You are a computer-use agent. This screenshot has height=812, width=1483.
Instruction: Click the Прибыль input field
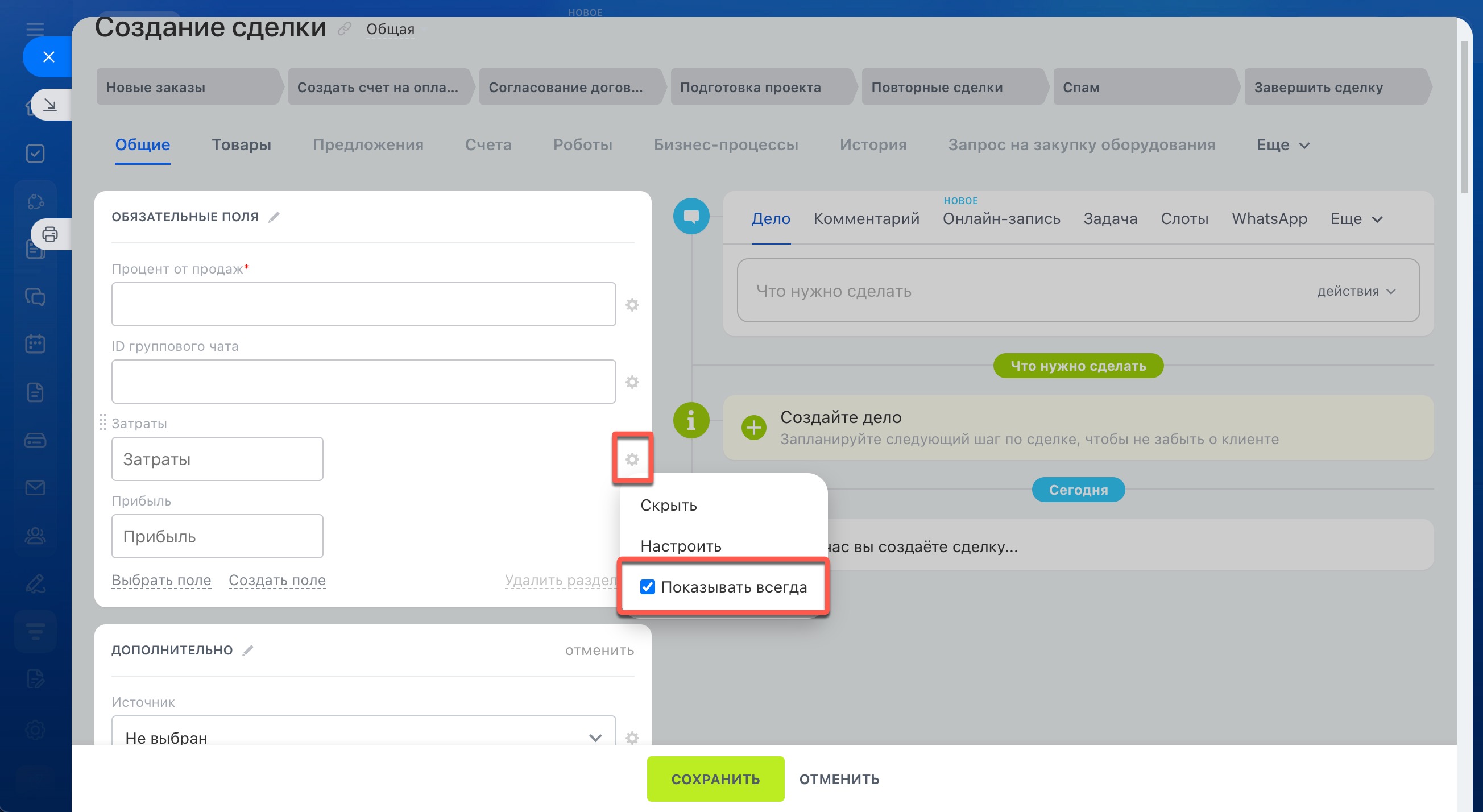pos(217,536)
